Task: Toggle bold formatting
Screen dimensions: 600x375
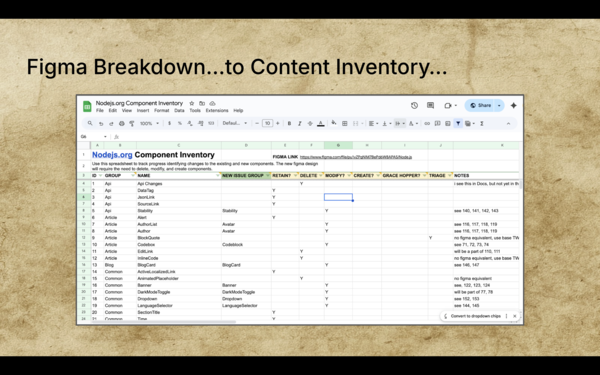Action: click(289, 124)
